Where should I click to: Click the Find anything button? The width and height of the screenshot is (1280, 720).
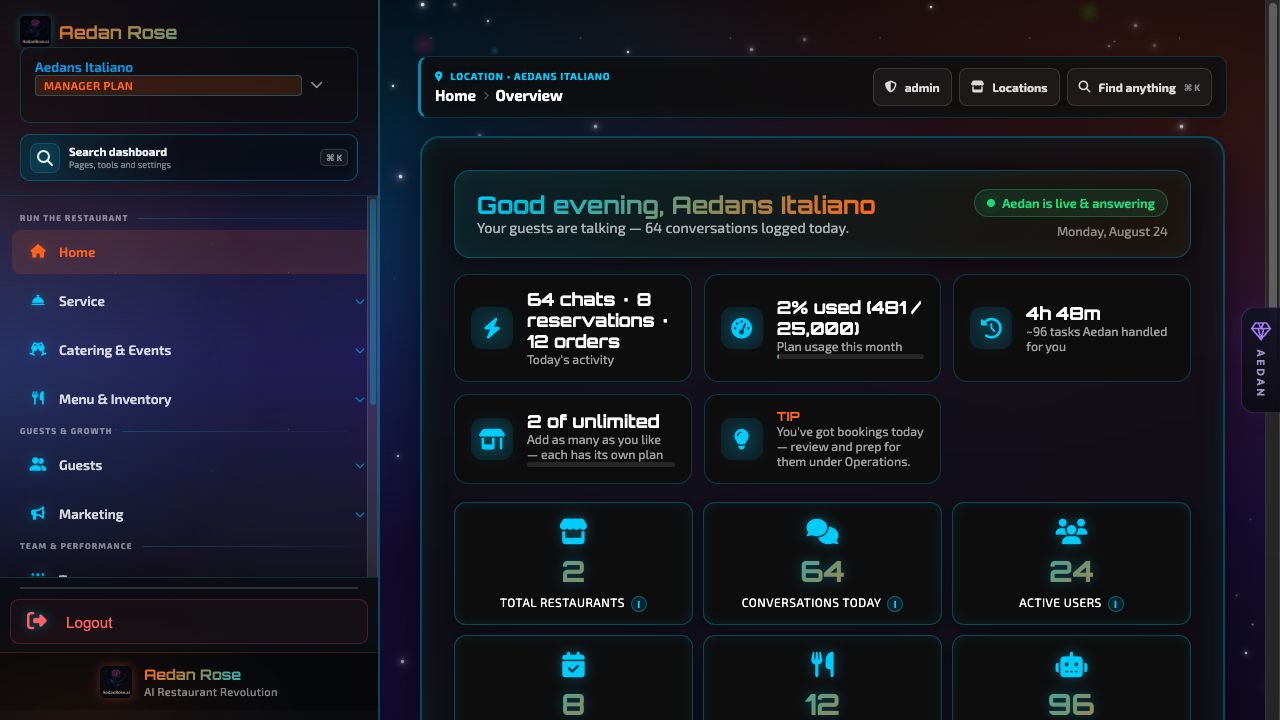(1139, 87)
